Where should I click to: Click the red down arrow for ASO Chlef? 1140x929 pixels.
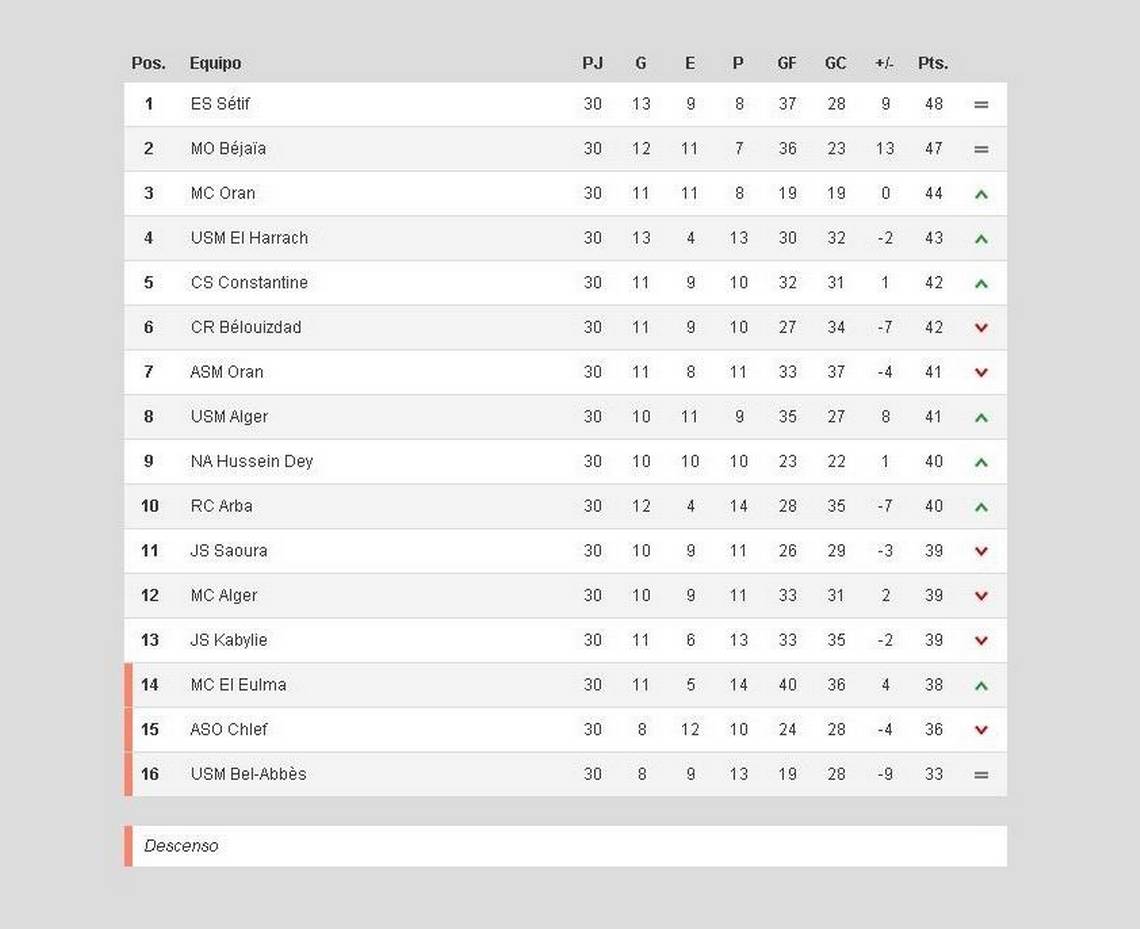(981, 730)
